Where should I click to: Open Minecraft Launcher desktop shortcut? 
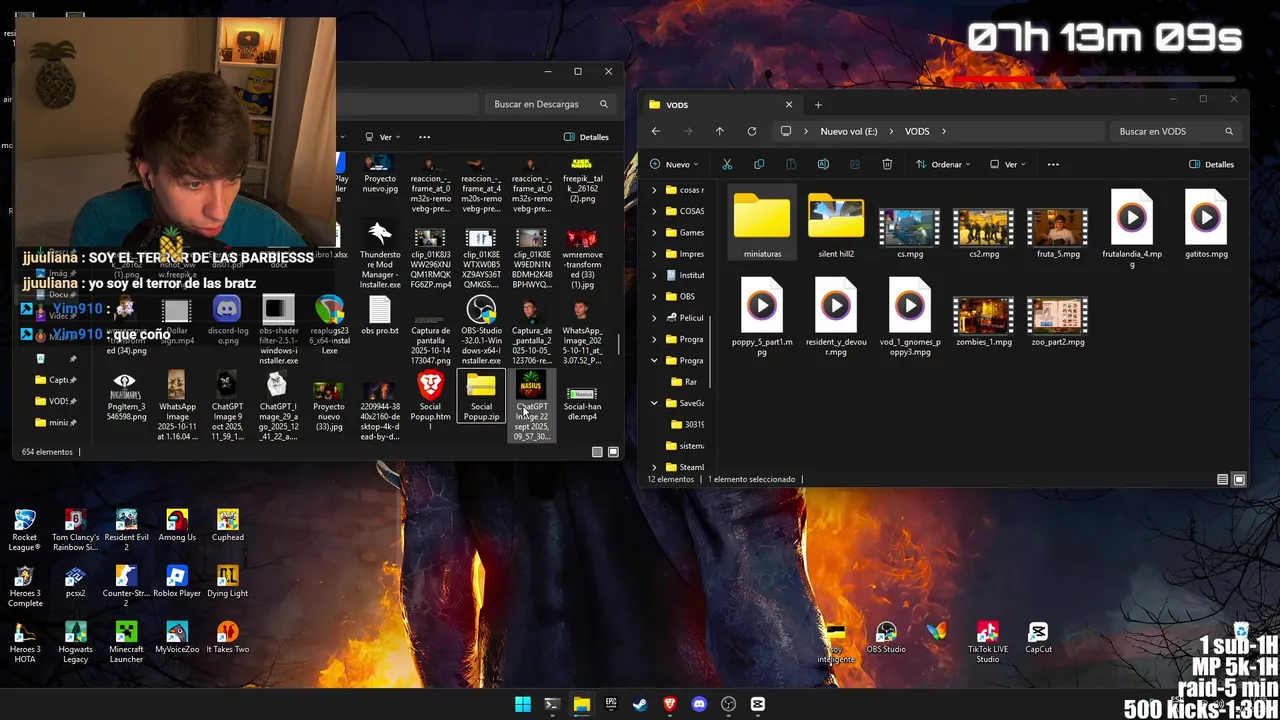(126, 642)
